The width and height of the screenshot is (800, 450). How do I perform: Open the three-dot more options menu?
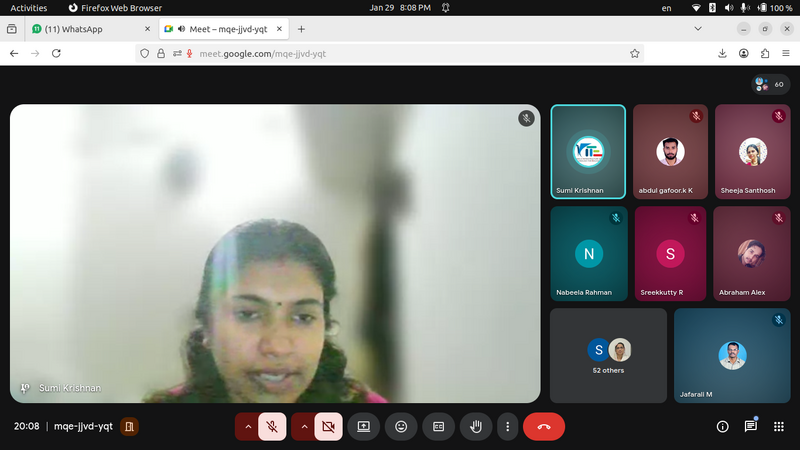pos(508,427)
